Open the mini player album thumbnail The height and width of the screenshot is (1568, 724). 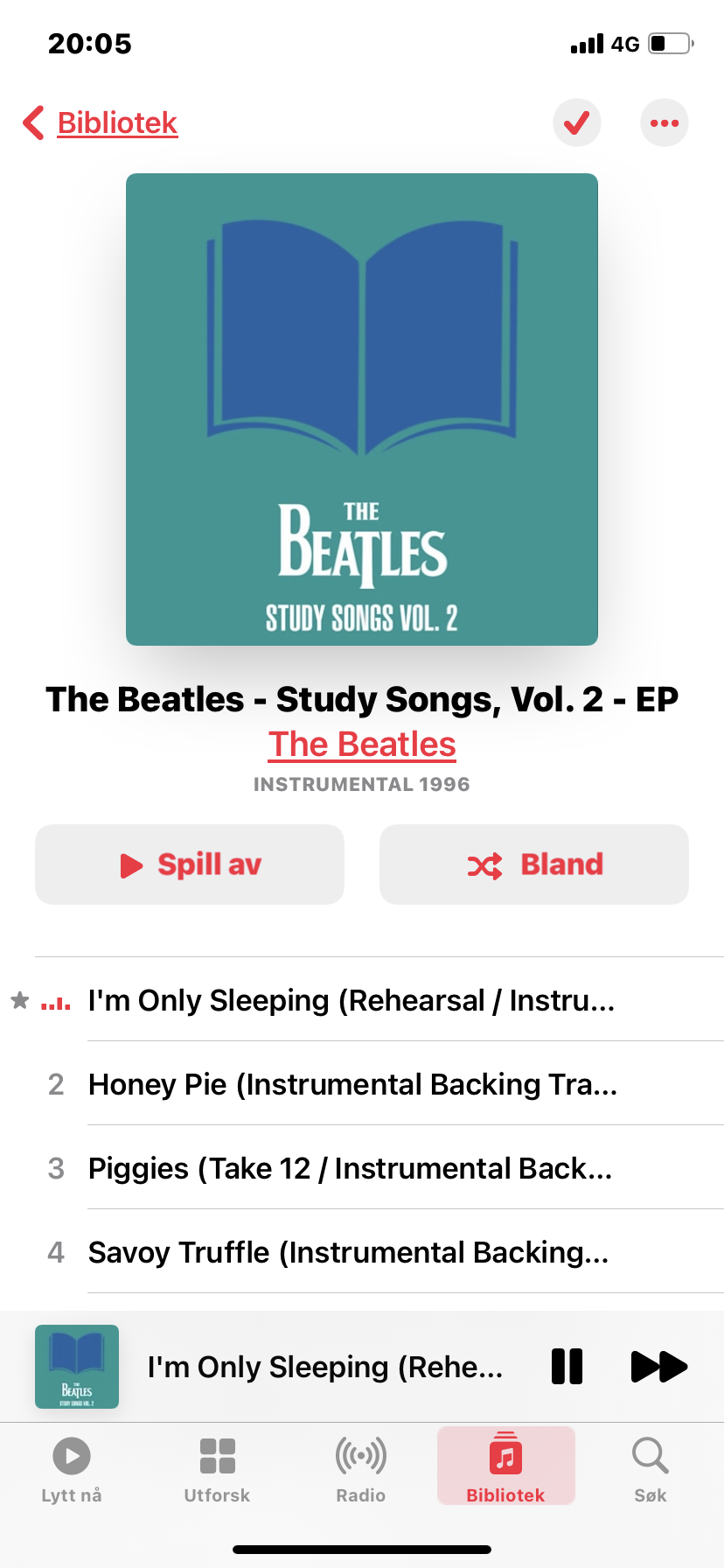[77, 1367]
